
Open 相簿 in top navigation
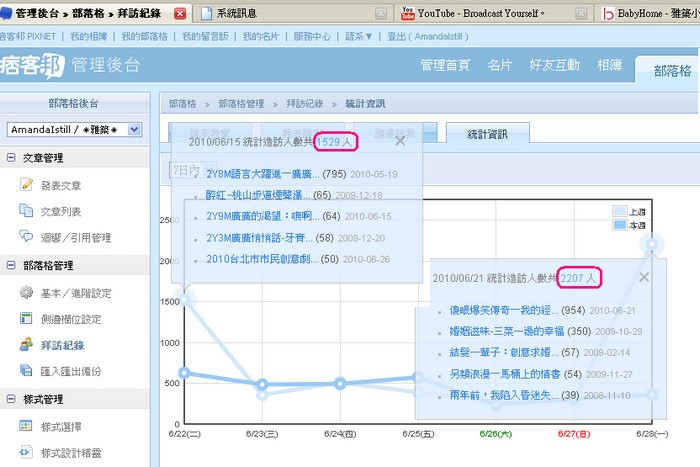[609, 65]
